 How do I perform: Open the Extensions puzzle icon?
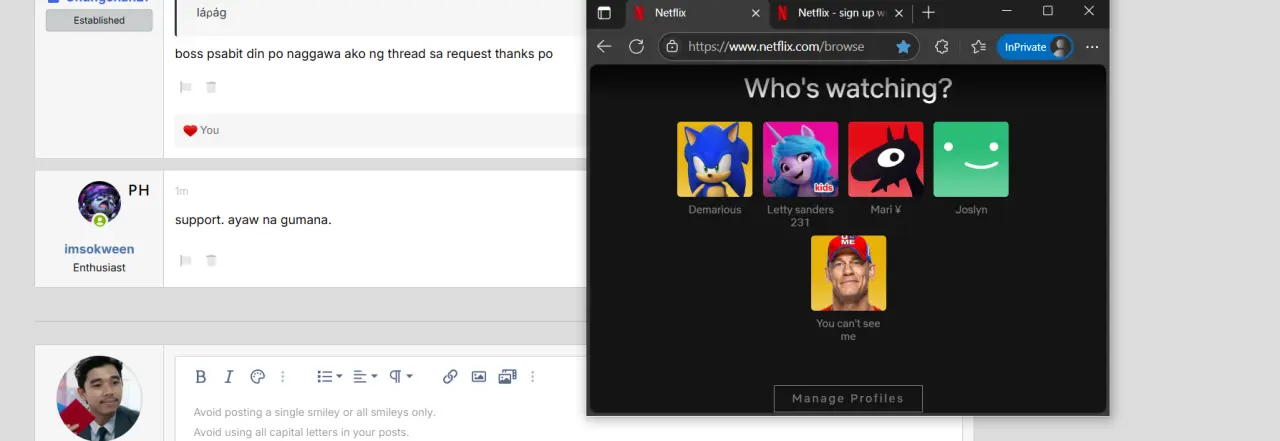[x=941, y=46]
